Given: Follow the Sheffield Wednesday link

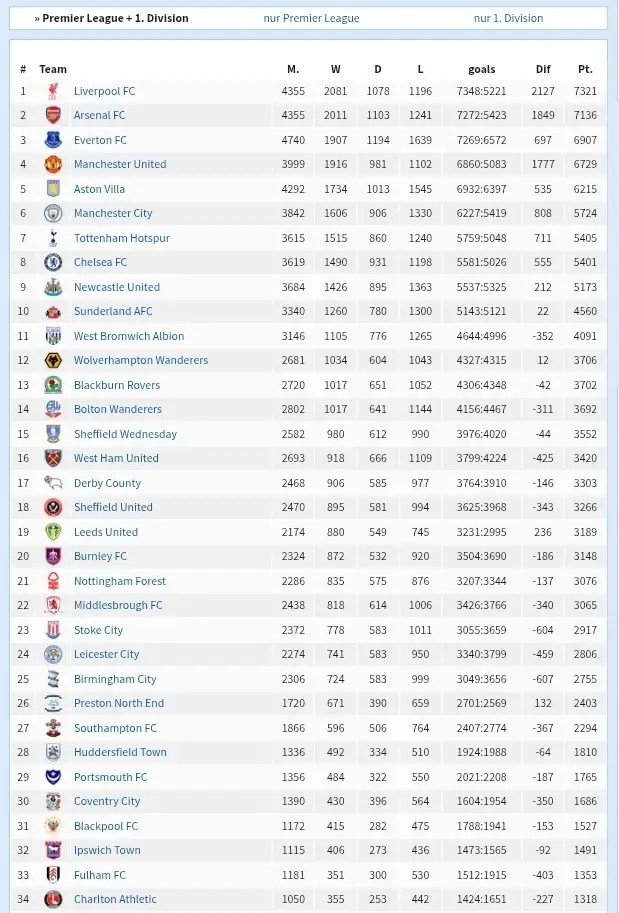Looking at the screenshot, I should tap(125, 434).
